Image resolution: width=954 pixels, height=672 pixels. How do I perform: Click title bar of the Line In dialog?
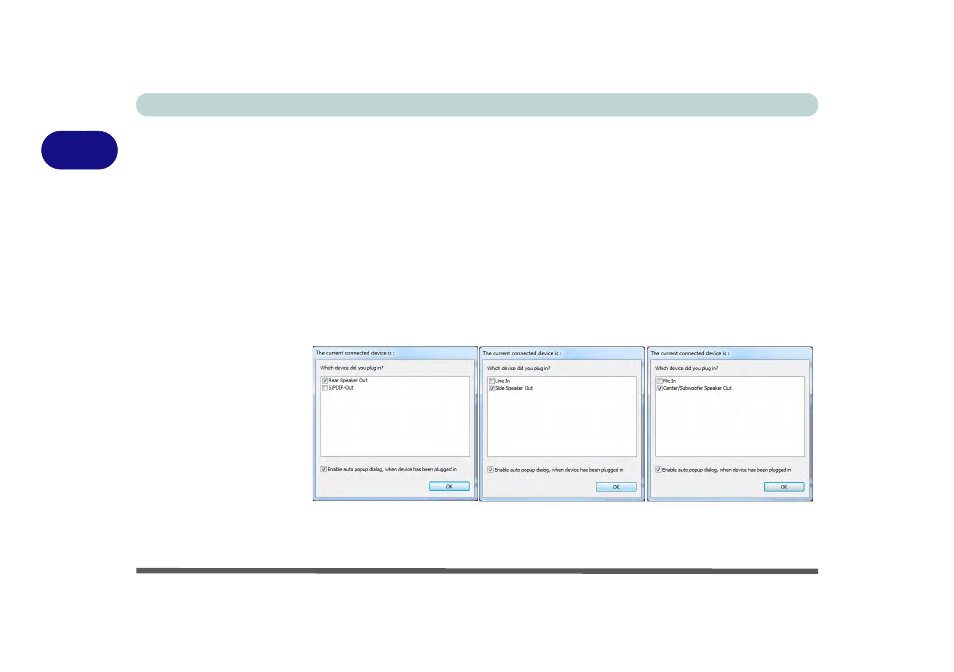[x=562, y=353]
